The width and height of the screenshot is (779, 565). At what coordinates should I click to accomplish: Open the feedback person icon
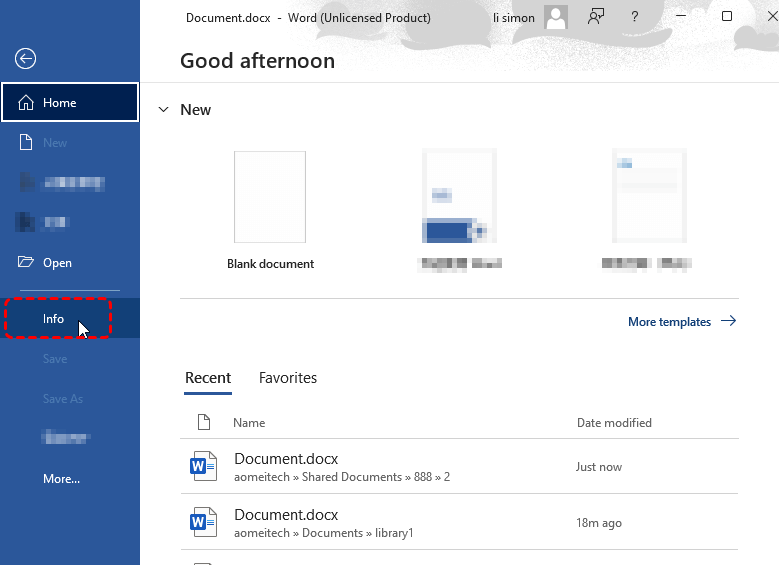click(x=596, y=17)
